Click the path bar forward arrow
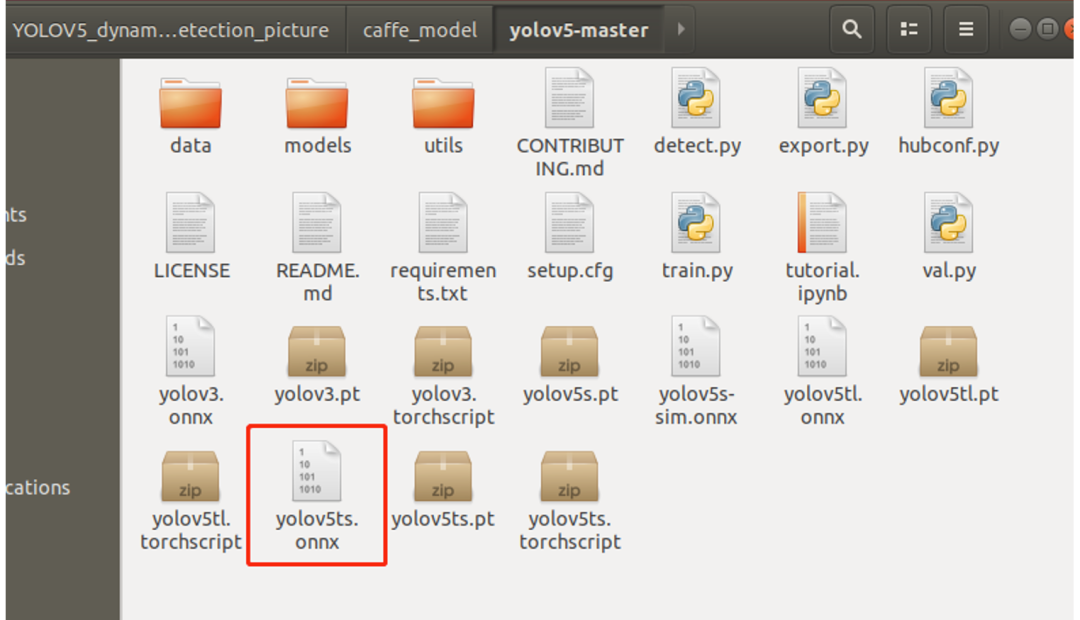The height and width of the screenshot is (620, 1080). (x=681, y=29)
